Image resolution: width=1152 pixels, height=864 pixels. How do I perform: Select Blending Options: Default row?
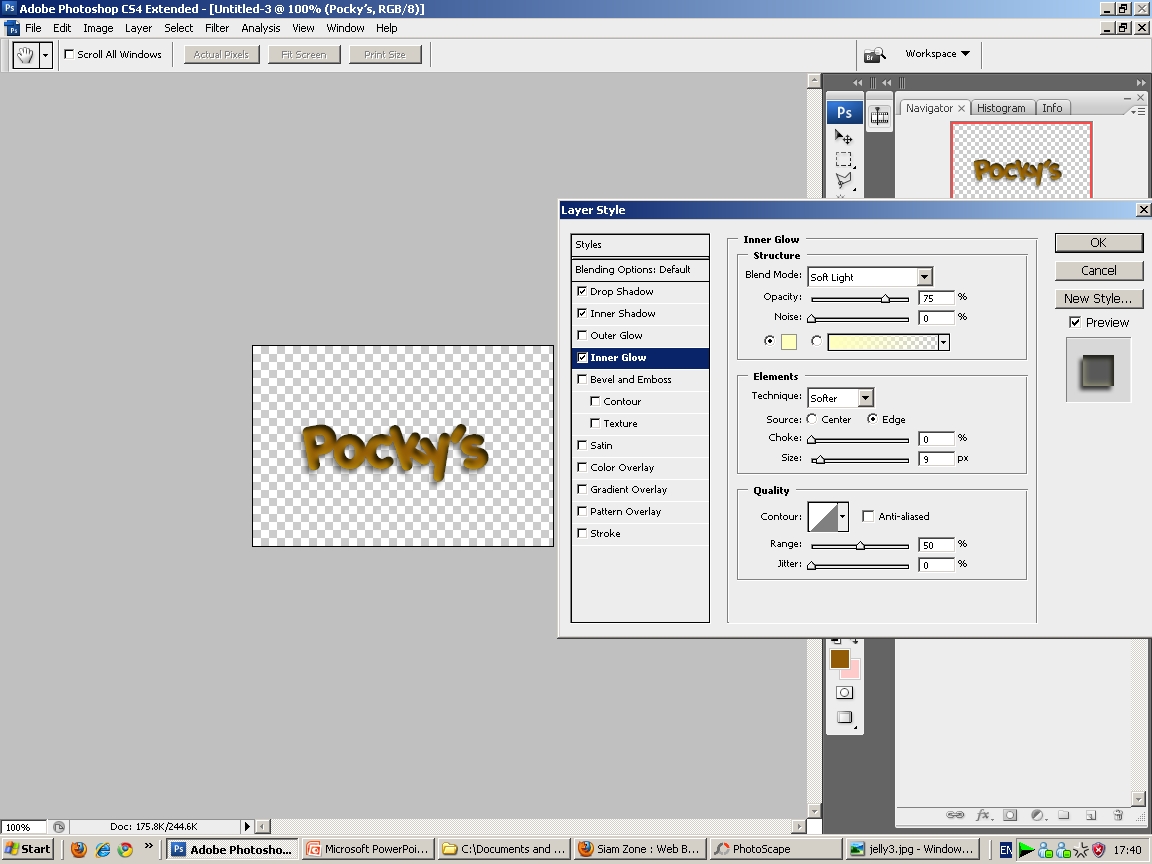(640, 270)
